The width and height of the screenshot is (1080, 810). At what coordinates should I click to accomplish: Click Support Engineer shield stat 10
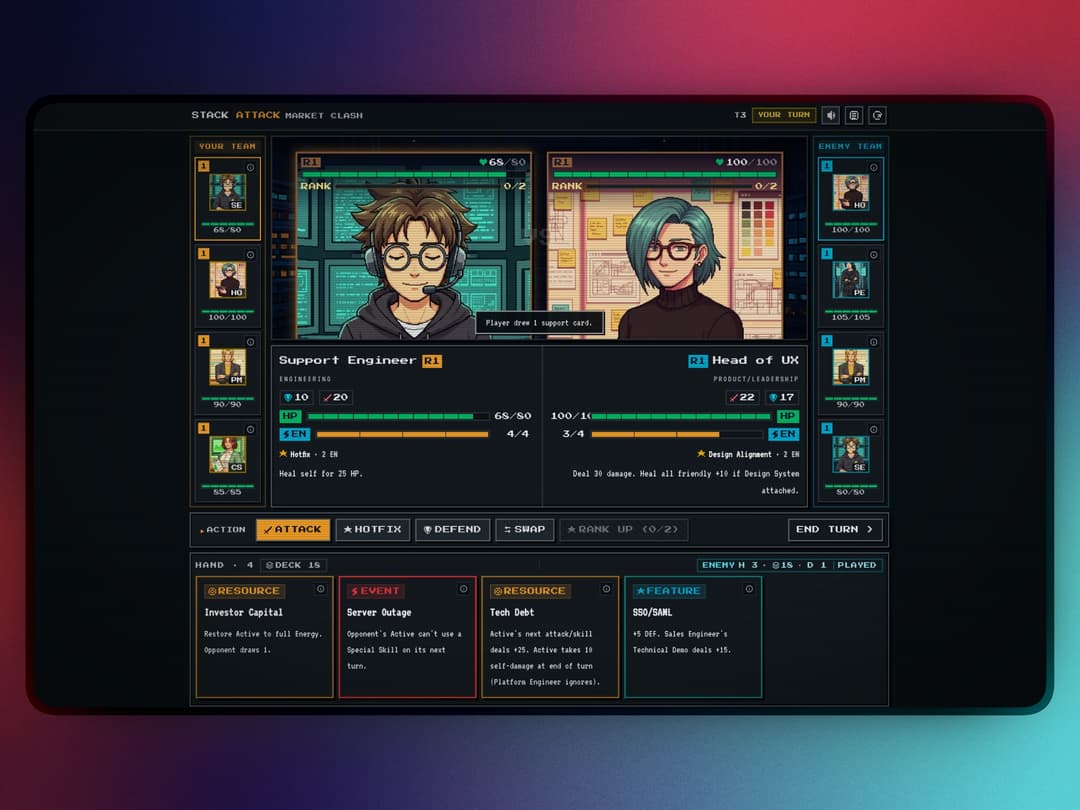click(296, 397)
